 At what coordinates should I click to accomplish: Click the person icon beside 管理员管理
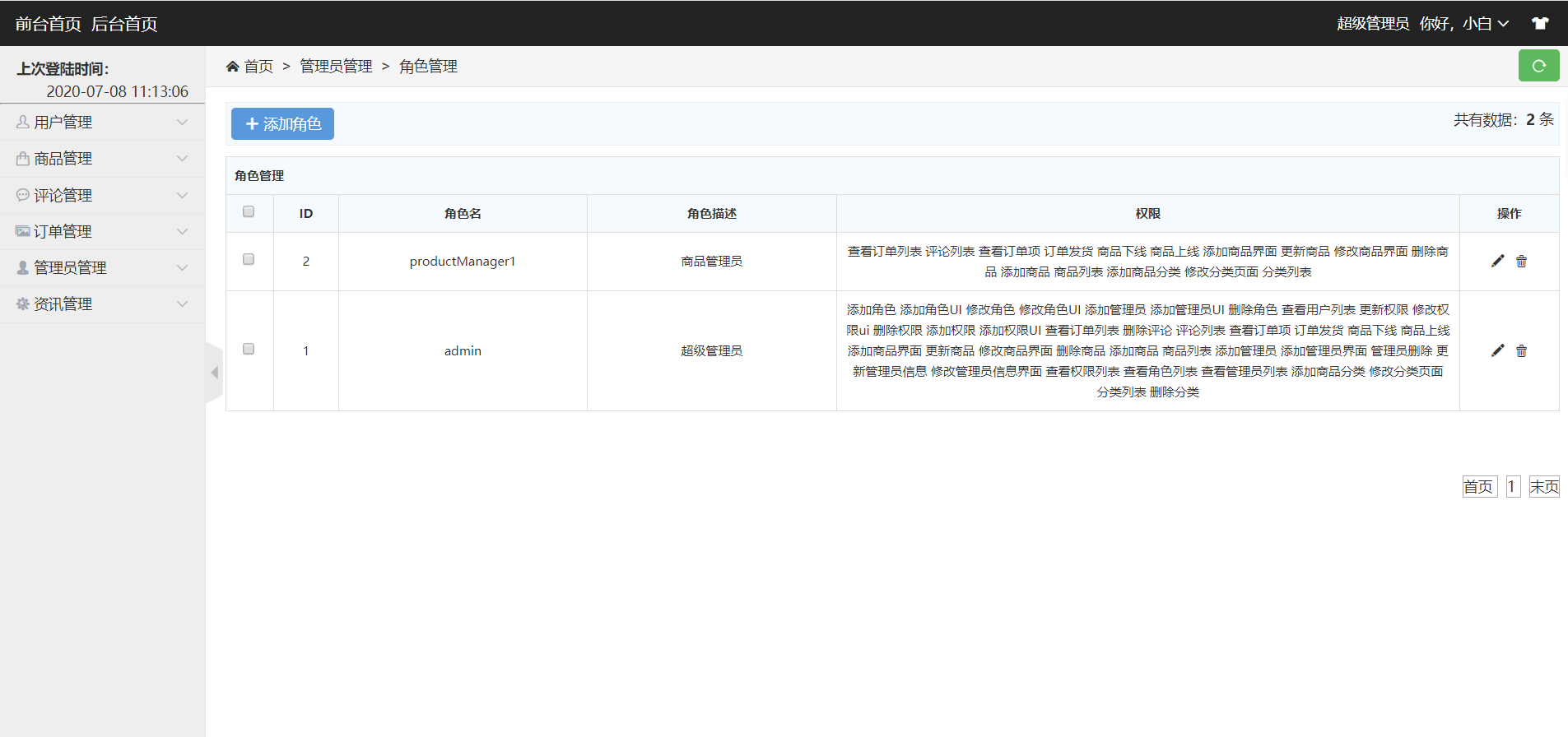tap(23, 267)
